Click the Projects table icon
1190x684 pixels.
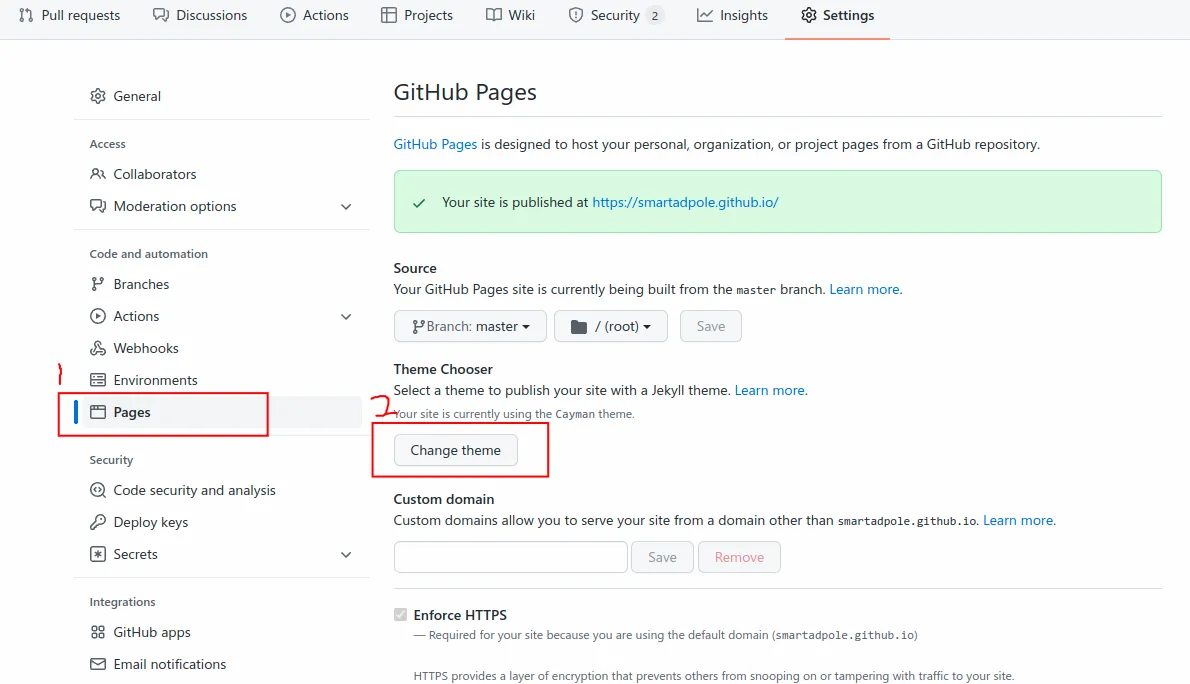click(x=389, y=15)
